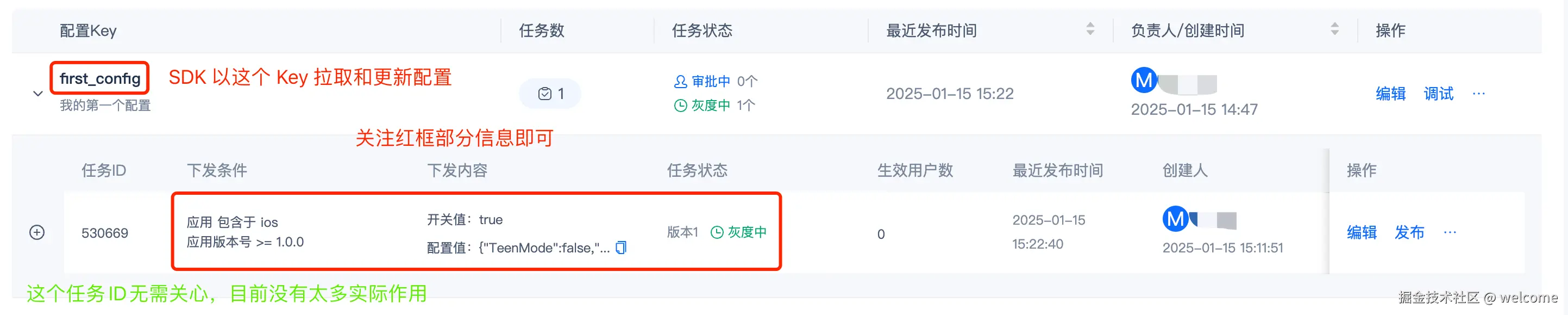Click the task ID 530669
Screen dimensions: 1568x315
tap(105, 233)
